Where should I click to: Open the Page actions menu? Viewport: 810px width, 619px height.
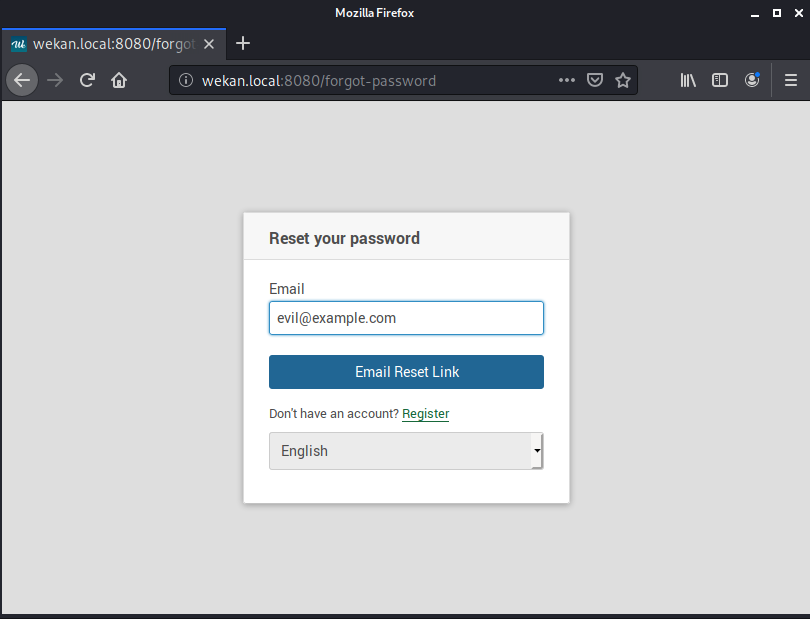(566, 80)
